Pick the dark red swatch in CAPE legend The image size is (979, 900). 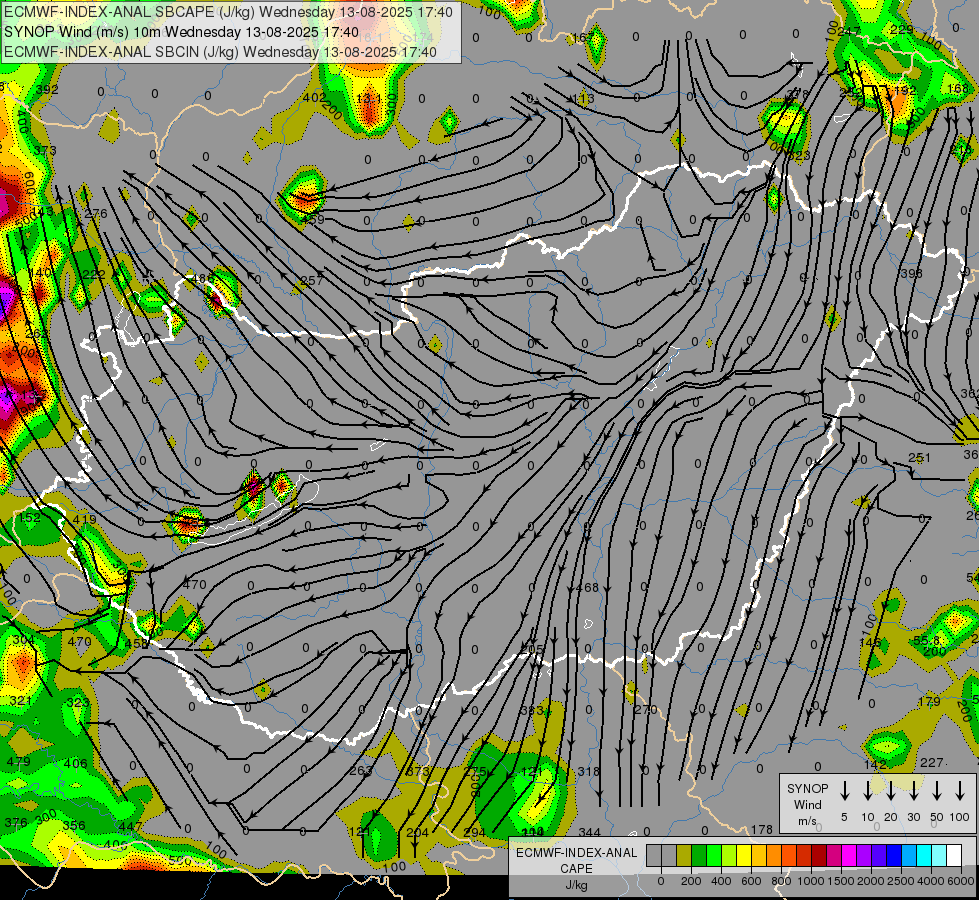(819, 855)
